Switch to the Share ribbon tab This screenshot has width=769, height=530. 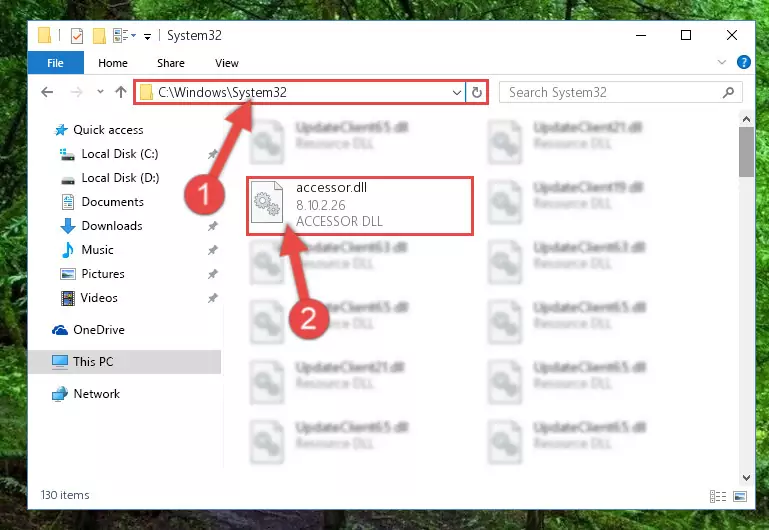click(171, 63)
